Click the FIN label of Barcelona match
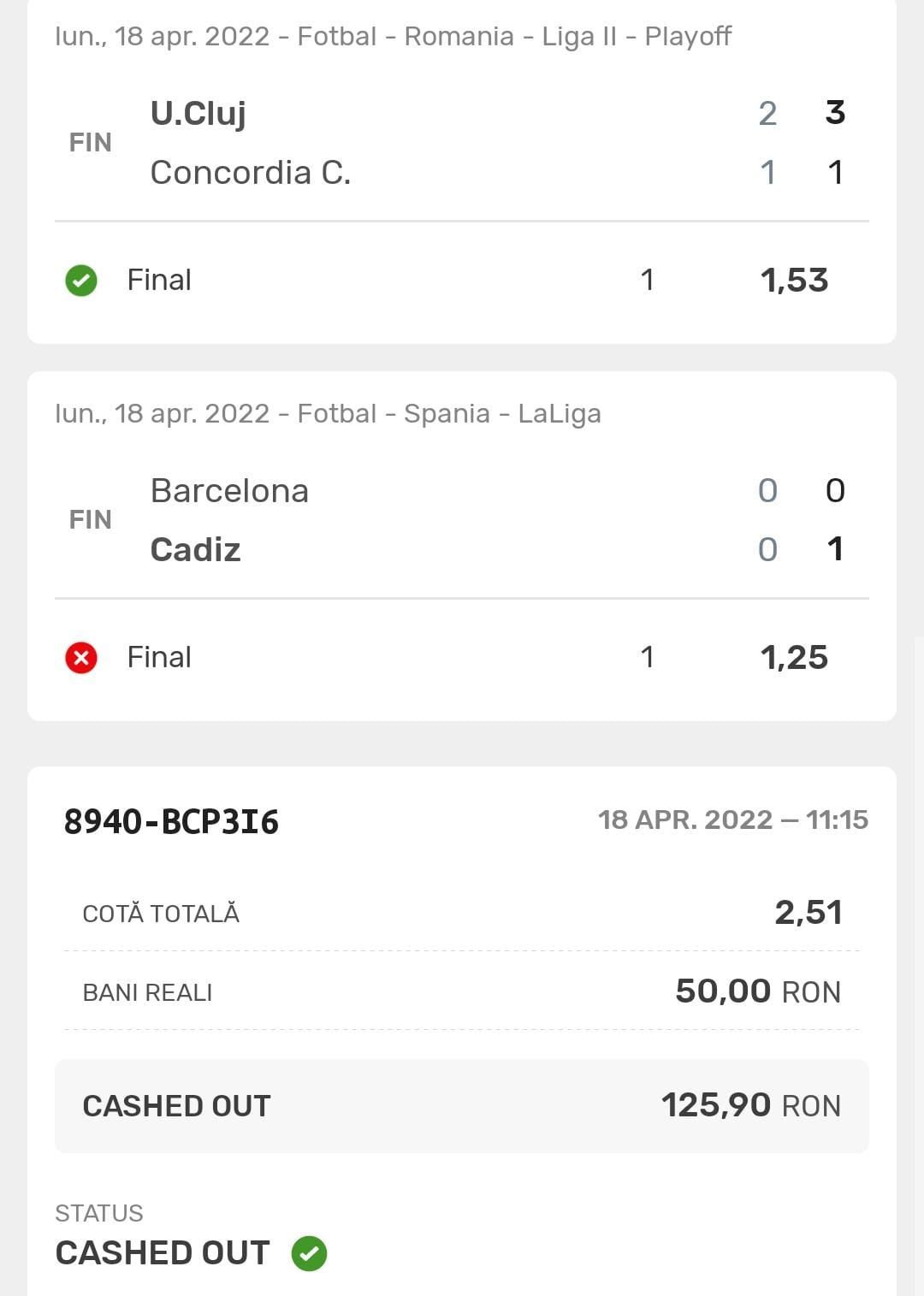924x1296 pixels. 91,520
